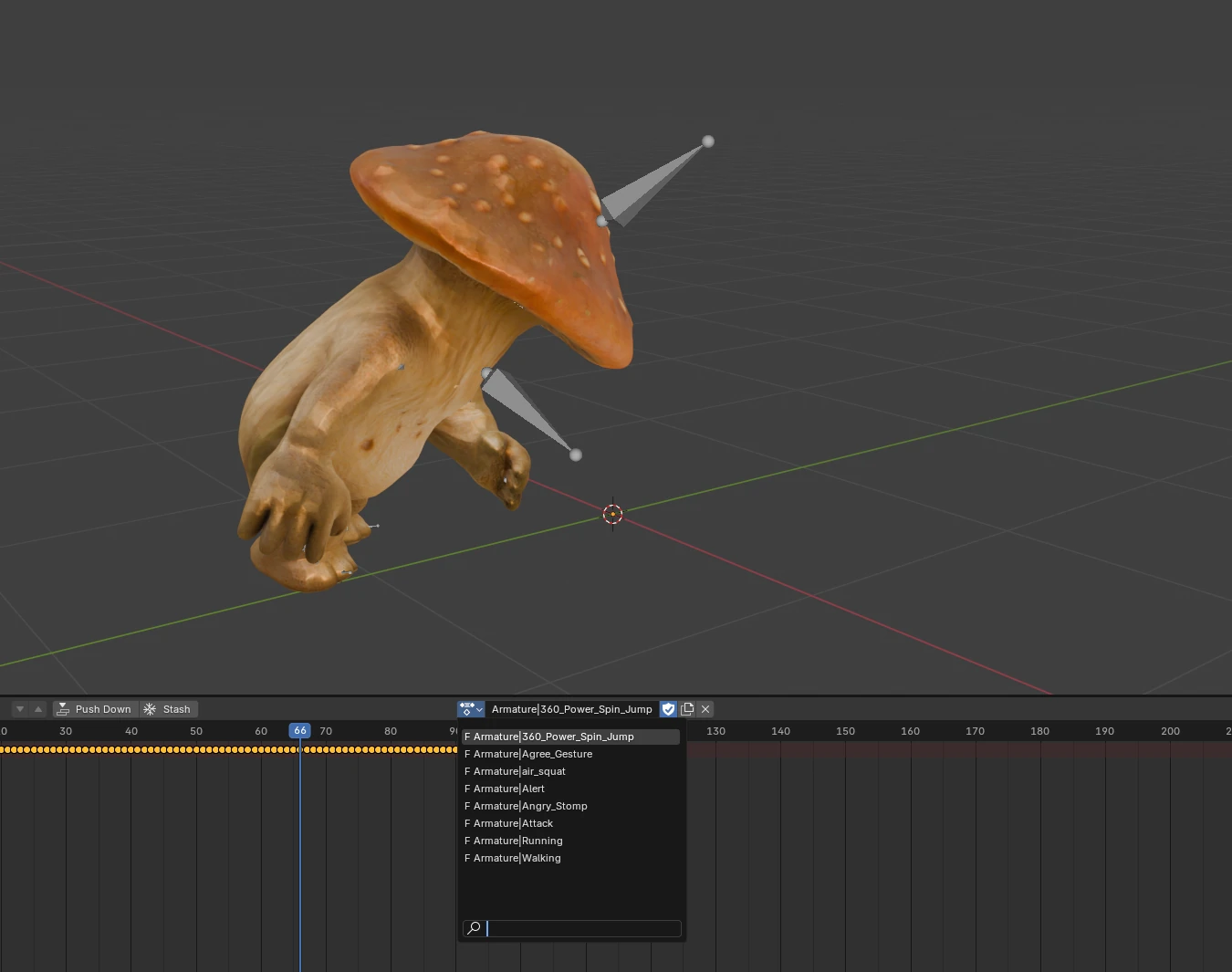
Task: Open the action browse dropdown icon
Action: point(471,709)
